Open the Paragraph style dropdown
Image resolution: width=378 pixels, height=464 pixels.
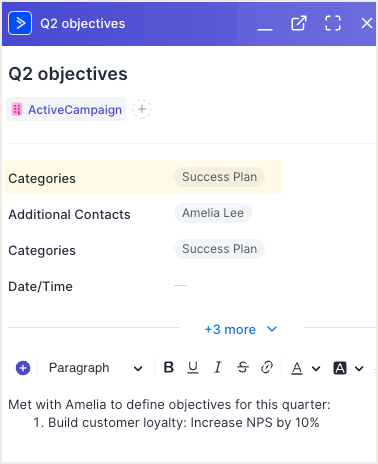[x=96, y=368]
